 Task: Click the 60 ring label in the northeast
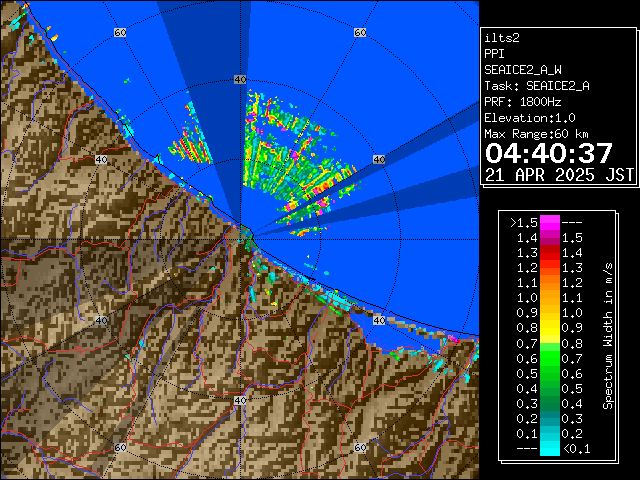[x=360, y=32]
